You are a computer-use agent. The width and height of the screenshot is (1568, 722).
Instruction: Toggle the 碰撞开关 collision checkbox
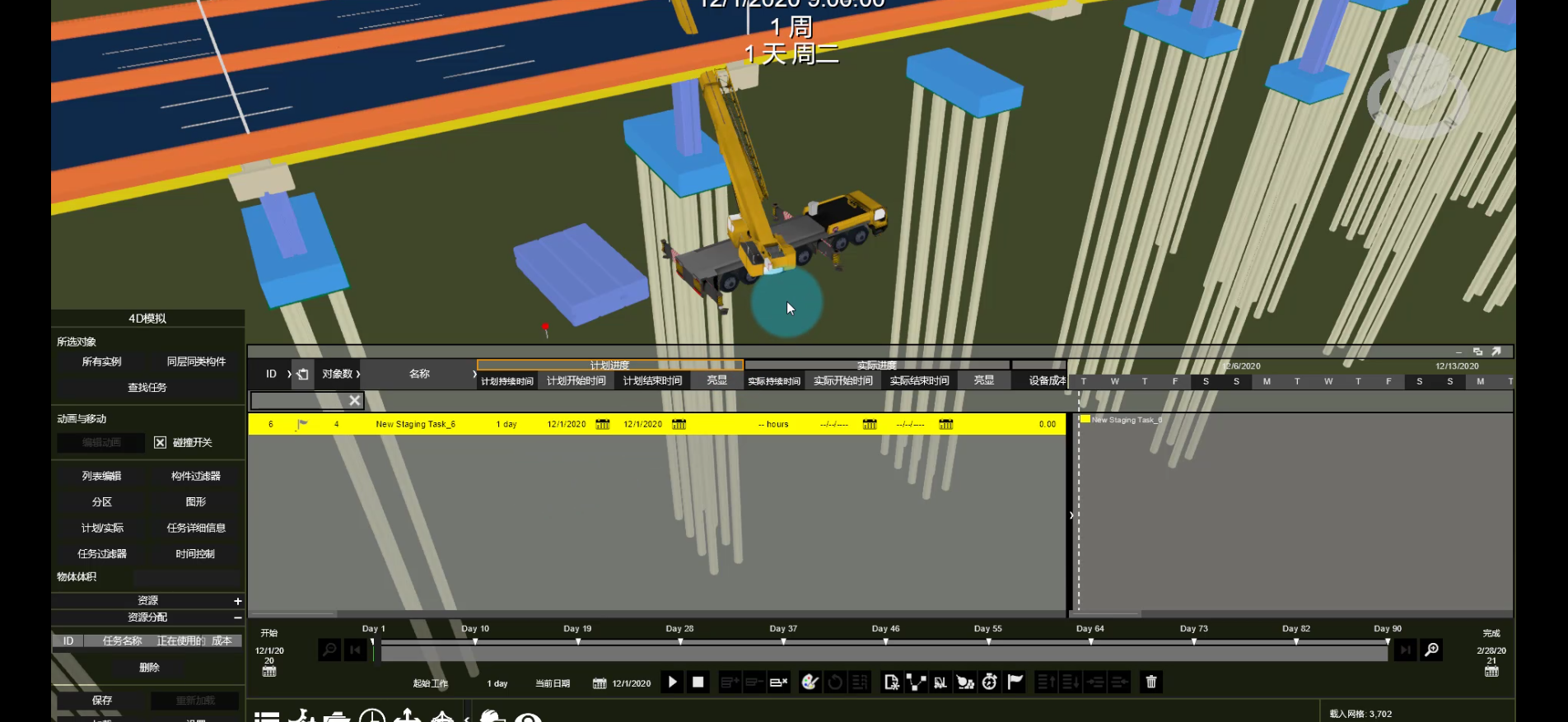[x=161, y=443]
